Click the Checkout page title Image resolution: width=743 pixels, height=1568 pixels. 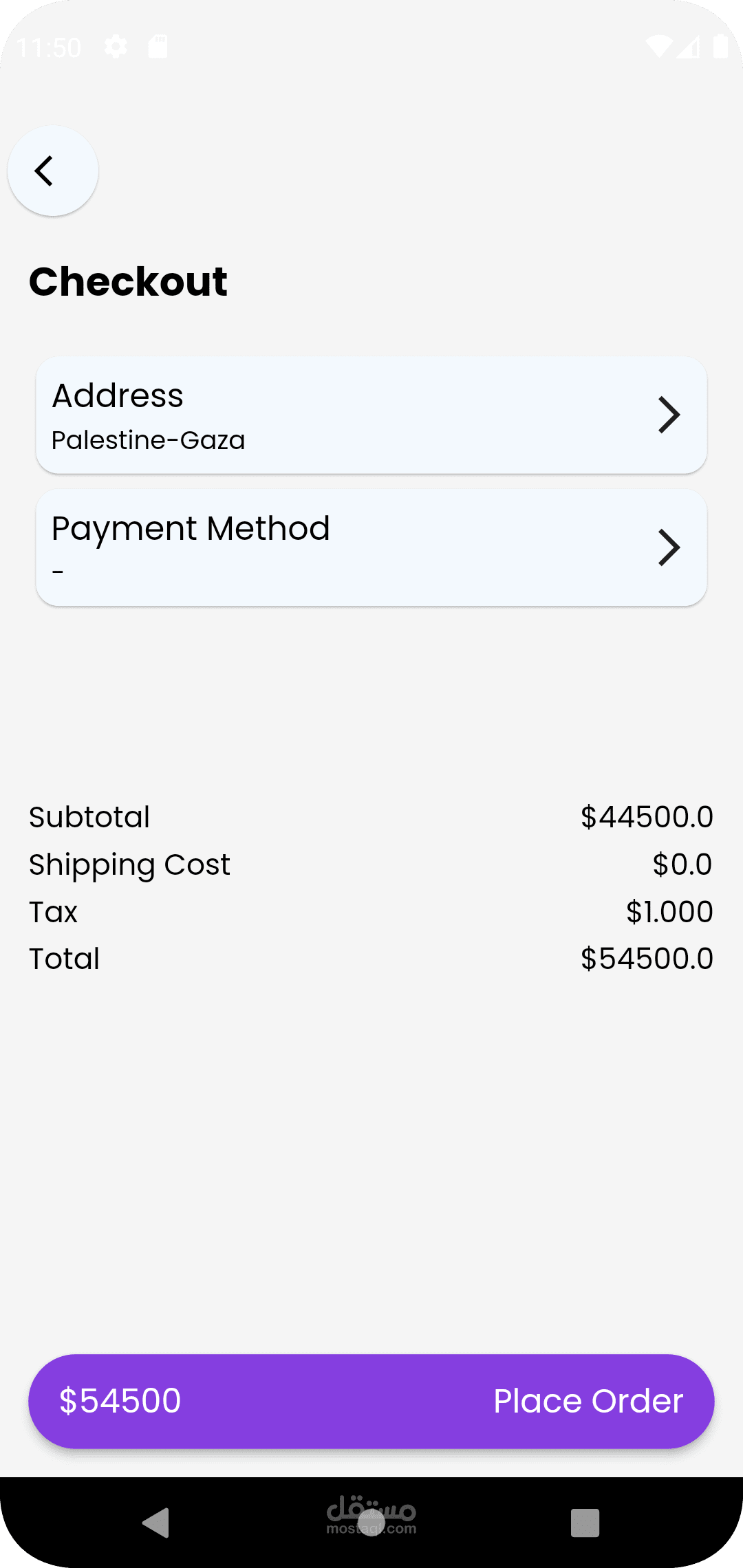tap(128, 281)
